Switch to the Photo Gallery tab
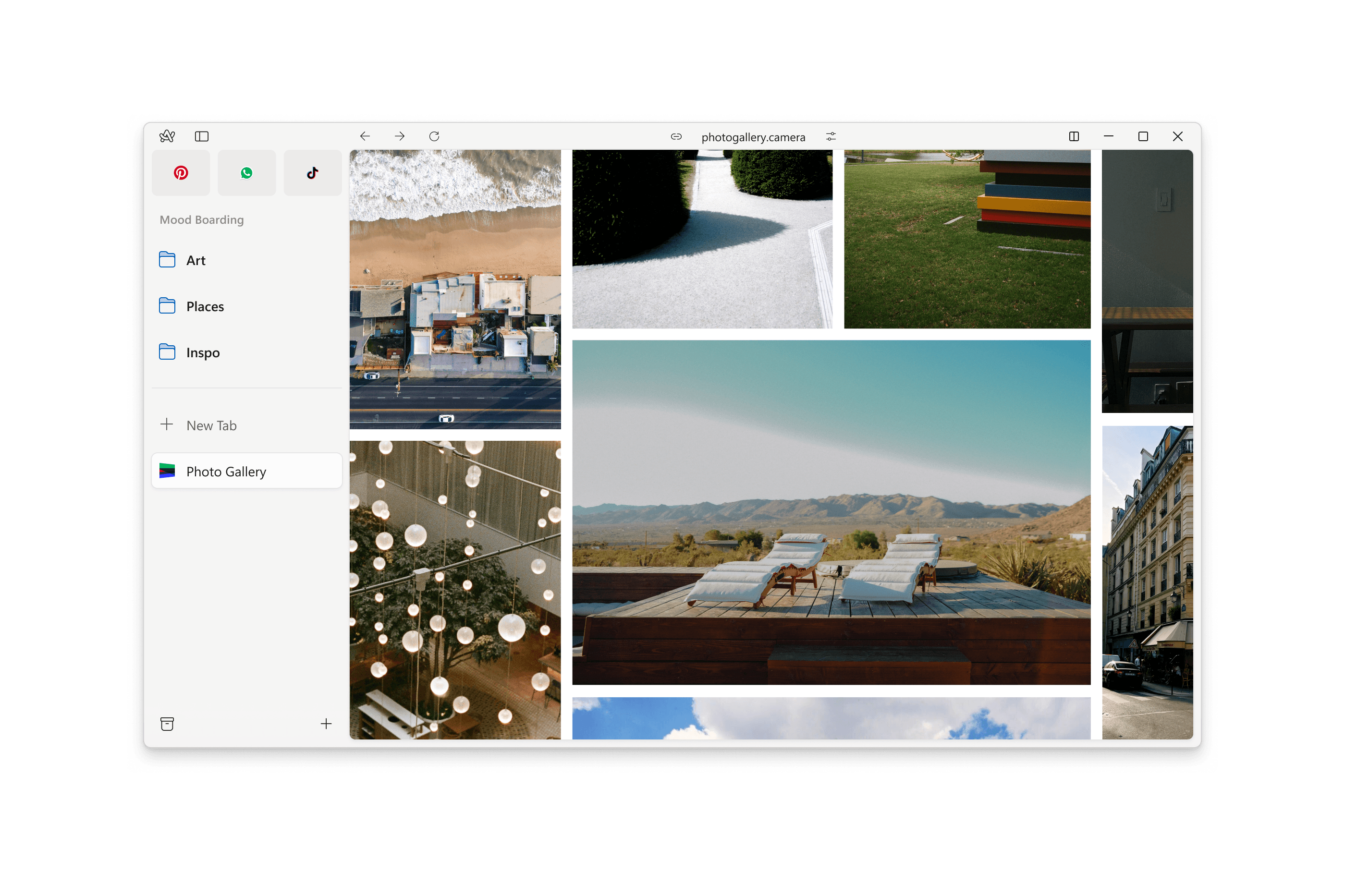1345x896 pixels. [226, 471]
